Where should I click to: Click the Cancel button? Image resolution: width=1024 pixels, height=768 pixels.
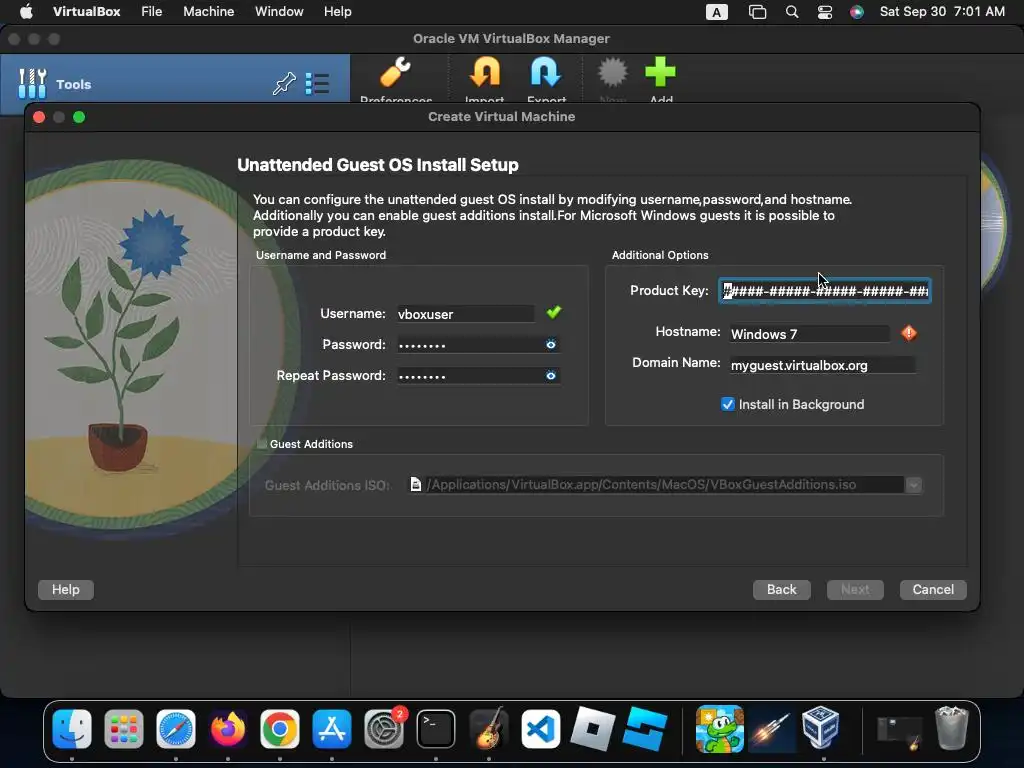tap(933, 590)
